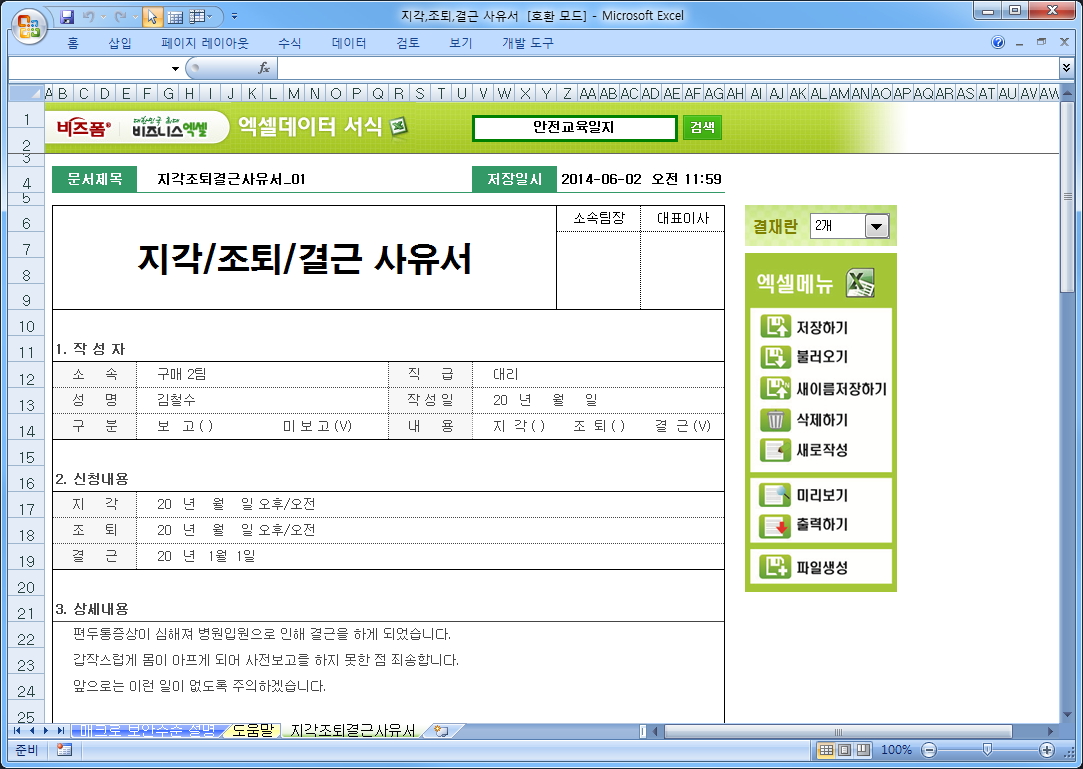Select the 미 보 고 (V) option cell
The image size is (1083, 769).
click(317, 426)
